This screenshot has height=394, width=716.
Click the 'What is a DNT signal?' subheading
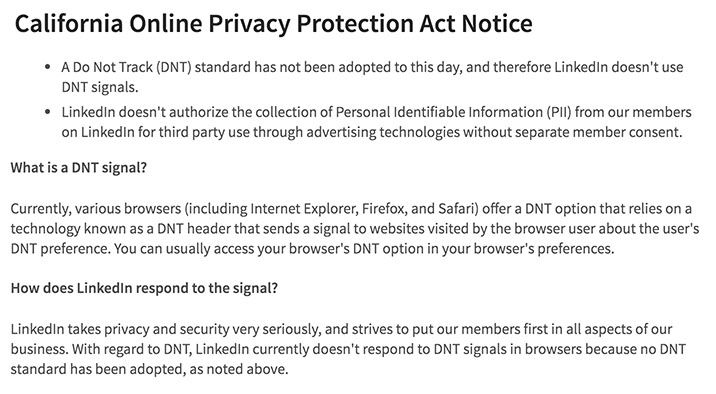79,168
